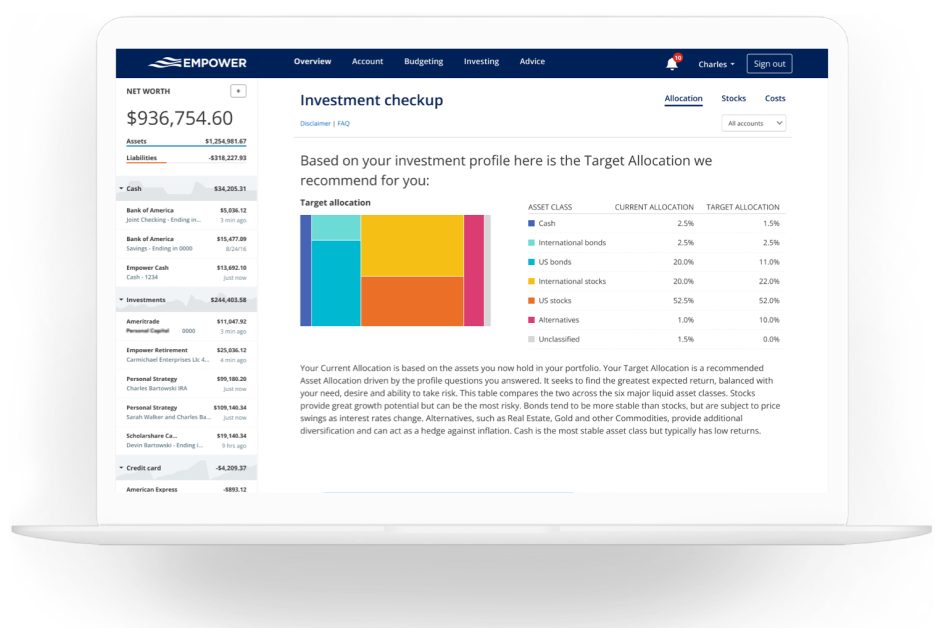
Task: Open the FAQ link
Action: 342,122
